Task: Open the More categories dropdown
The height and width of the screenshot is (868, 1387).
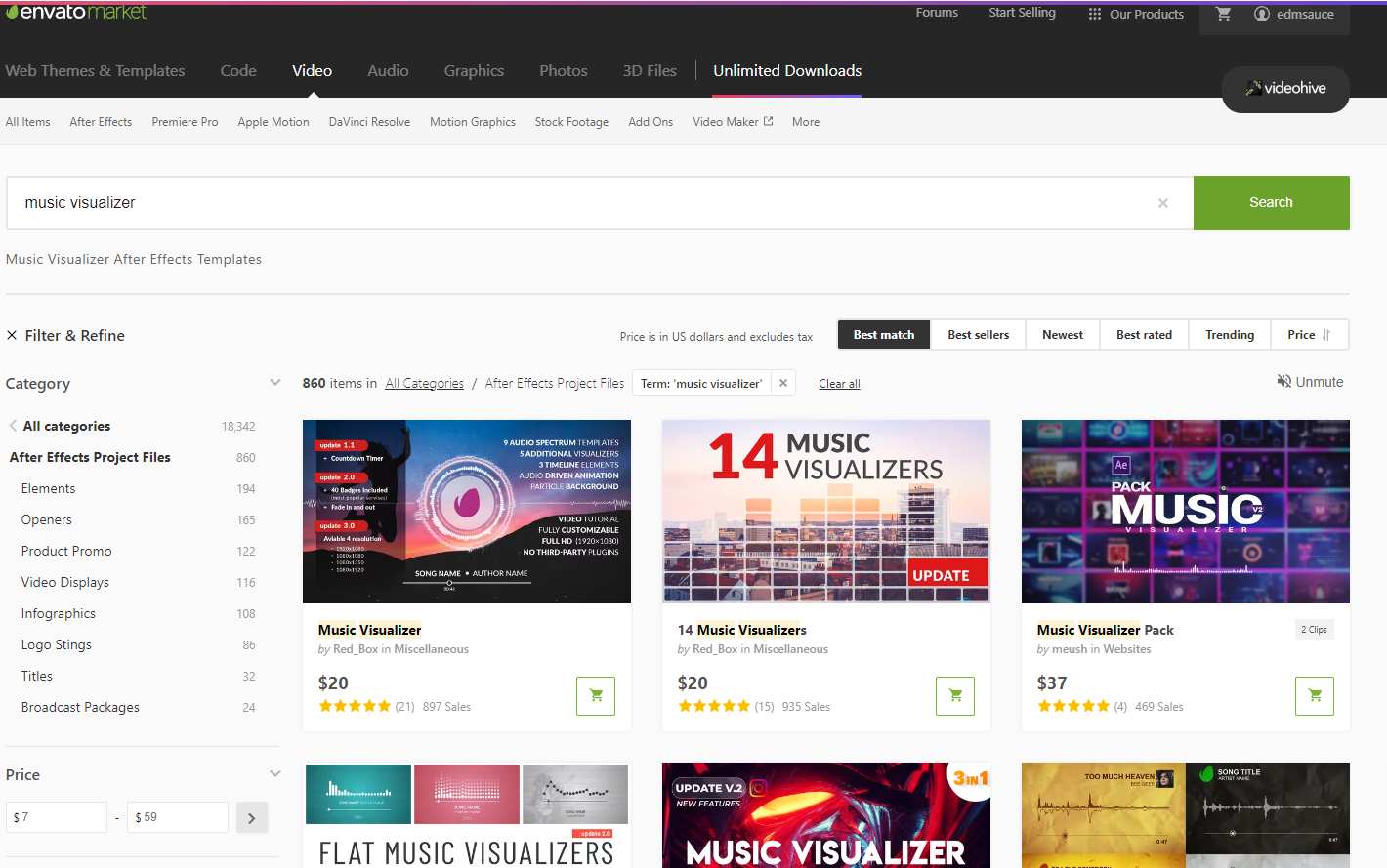Action: pos(805,121)
